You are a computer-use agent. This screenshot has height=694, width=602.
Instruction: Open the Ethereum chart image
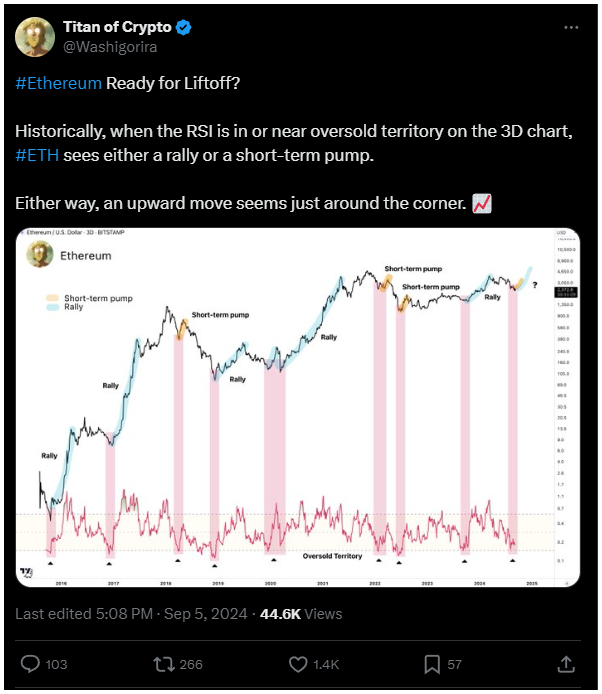point(298,408)
